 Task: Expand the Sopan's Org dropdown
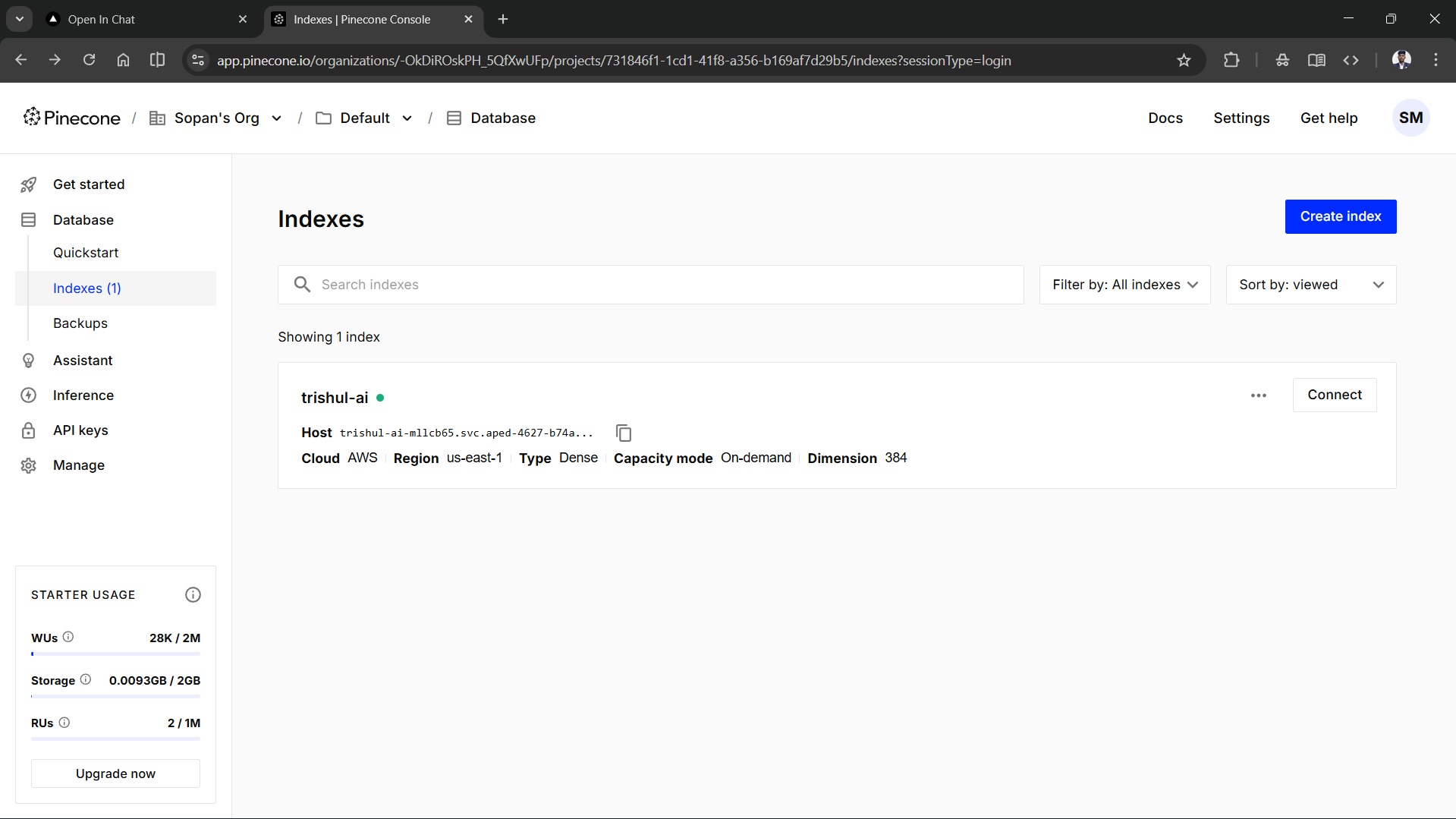click(277, 118)
